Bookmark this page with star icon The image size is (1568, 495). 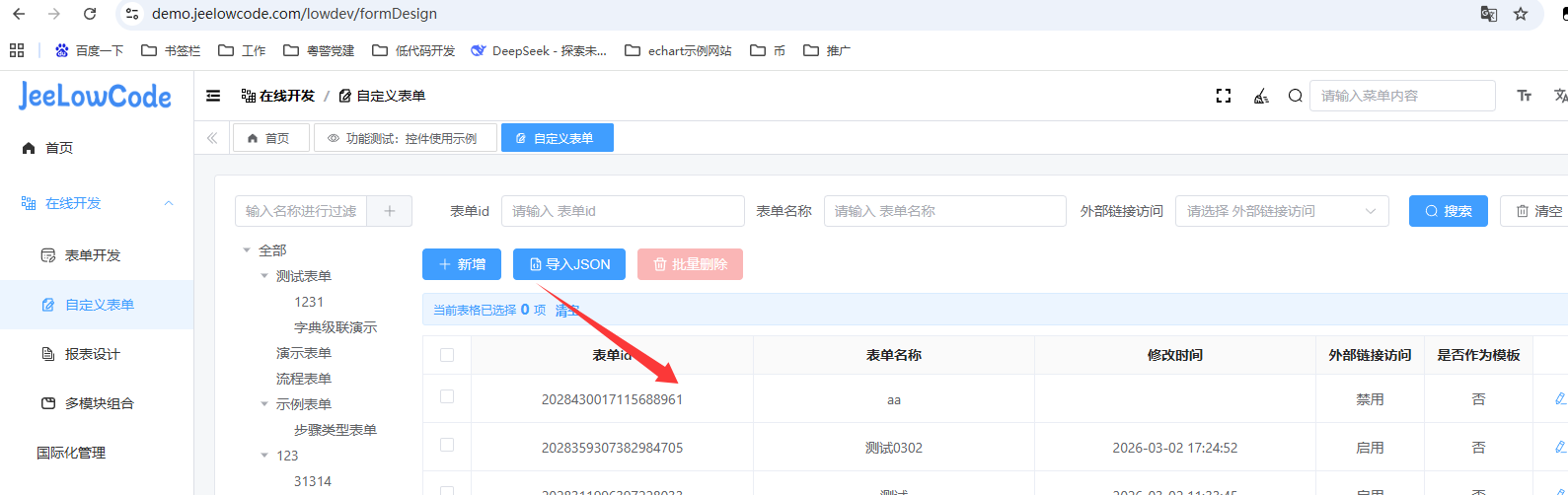tap(1520, 14)
